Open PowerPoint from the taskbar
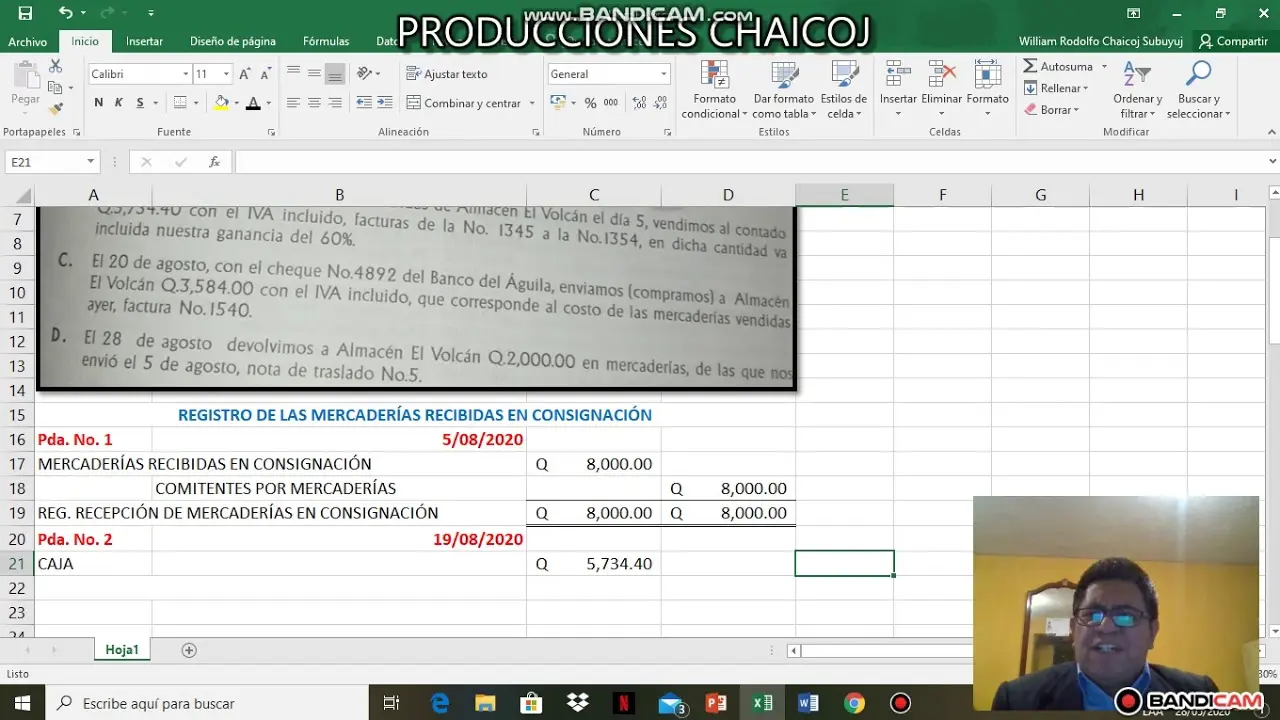Screen dimensions: 1280x720 pyautogui.click(x=716, y=703)
